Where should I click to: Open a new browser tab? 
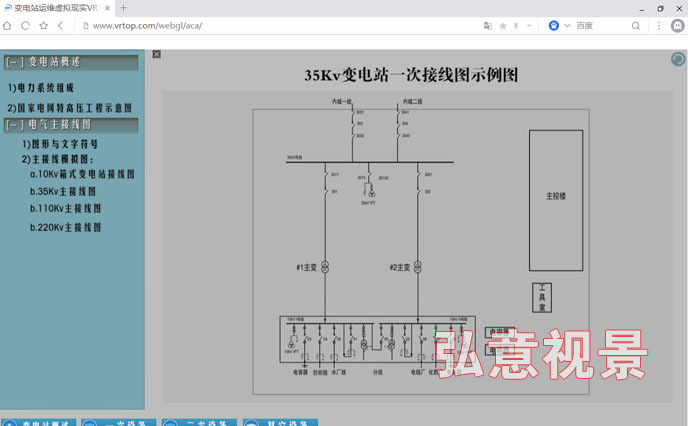123,8
